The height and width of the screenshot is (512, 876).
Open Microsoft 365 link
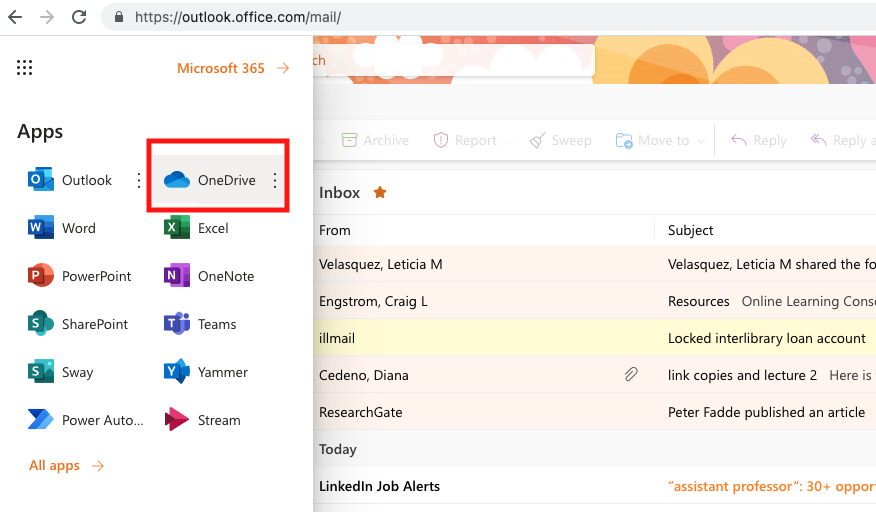(x=233, y=68)
